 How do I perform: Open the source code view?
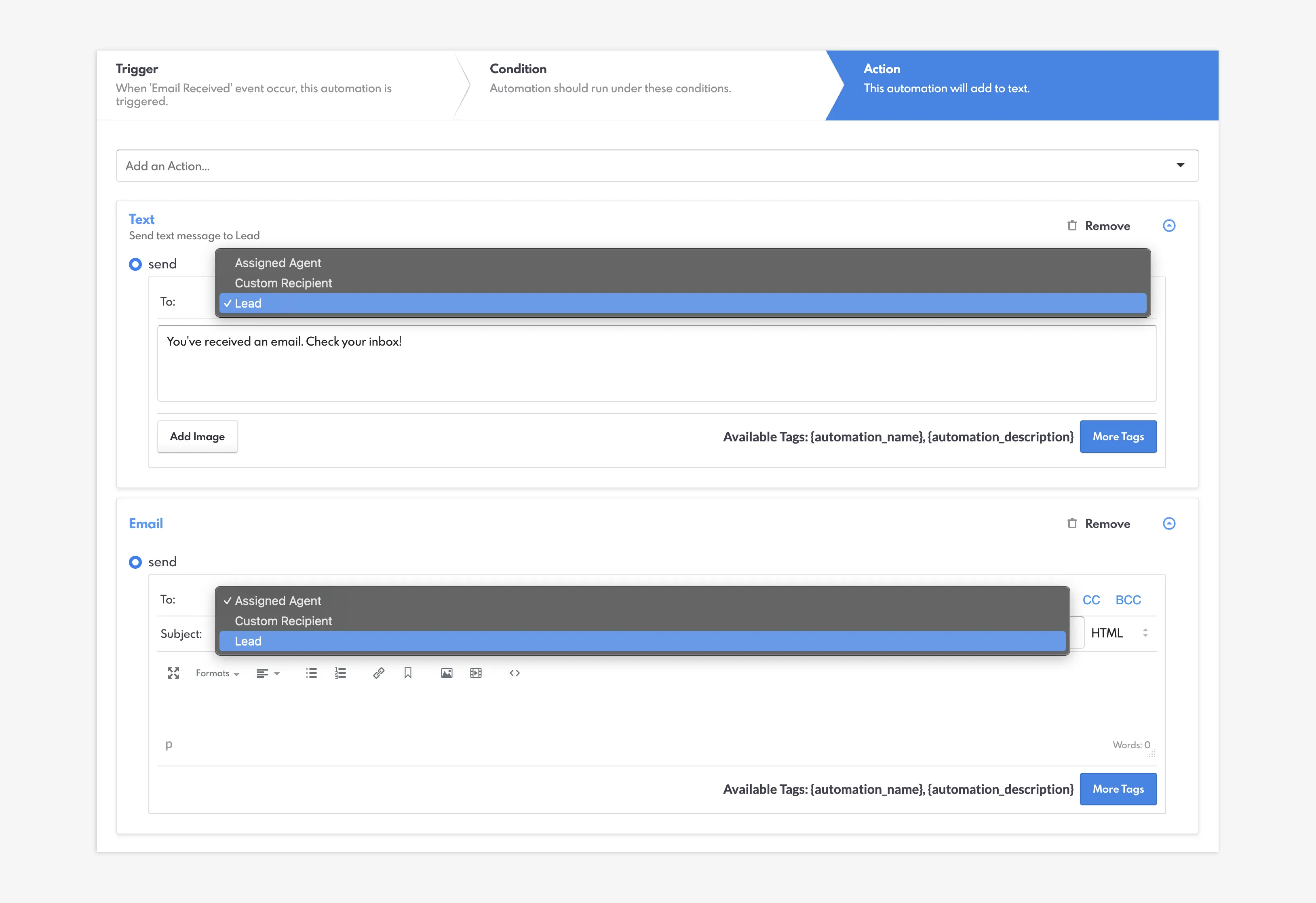point(515,673)
